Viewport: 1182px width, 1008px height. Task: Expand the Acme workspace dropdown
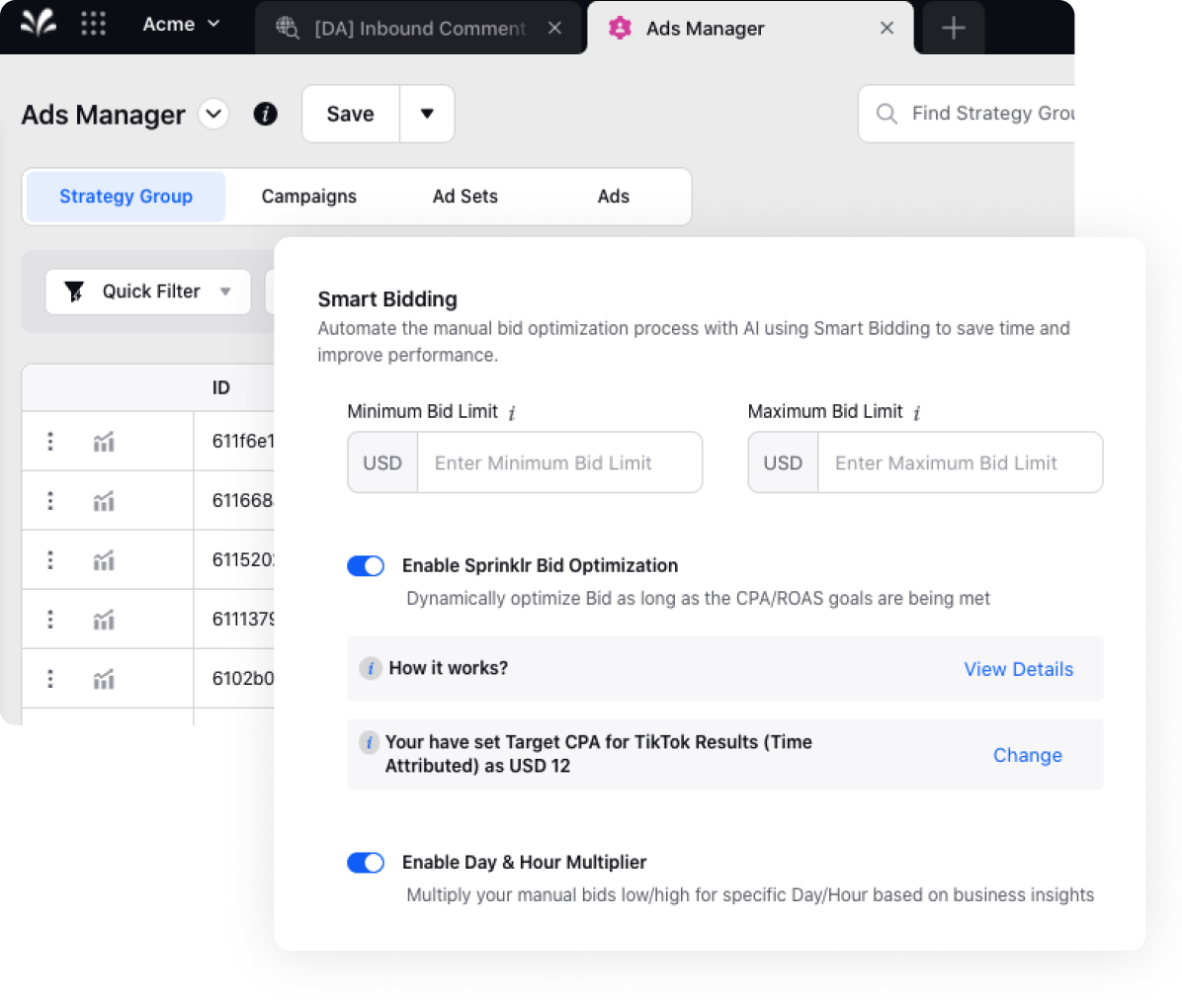tap(181, 24)
